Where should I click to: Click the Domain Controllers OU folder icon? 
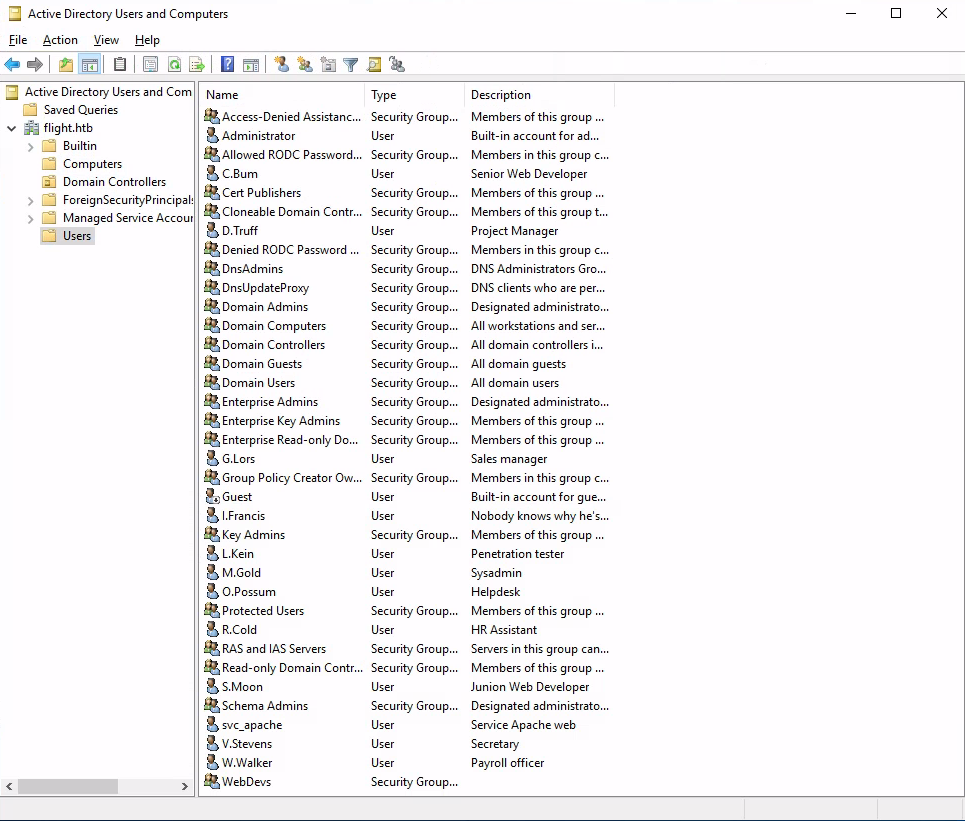(x=49, y=182)
